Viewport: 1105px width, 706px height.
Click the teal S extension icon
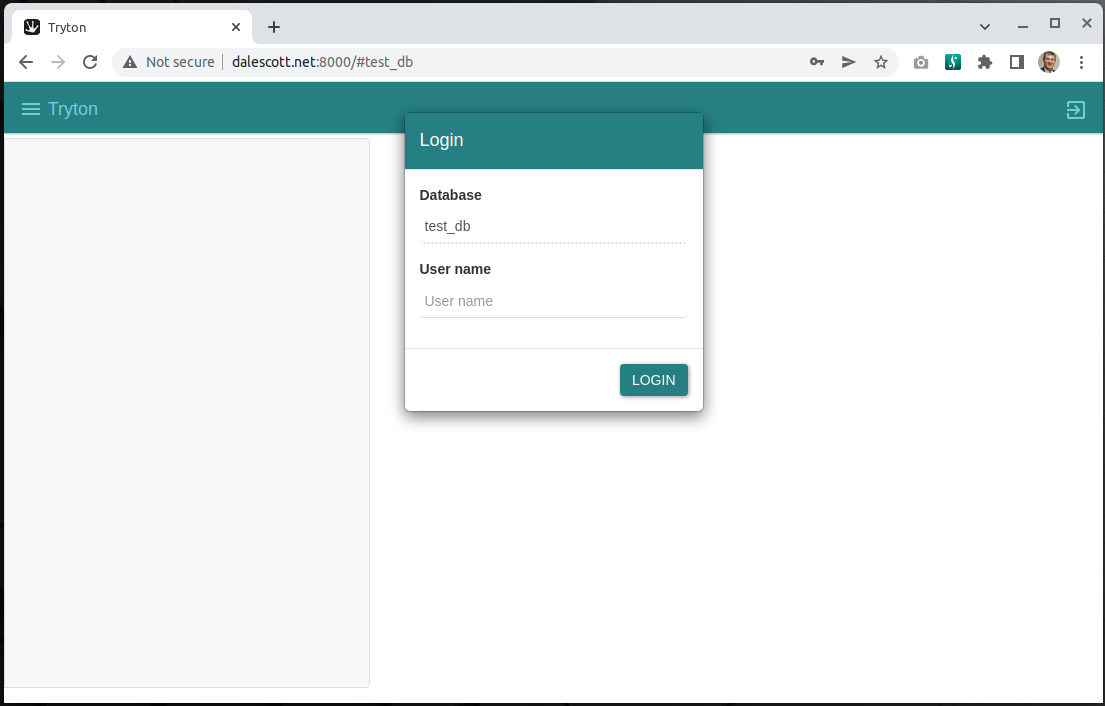coord(952,62)
